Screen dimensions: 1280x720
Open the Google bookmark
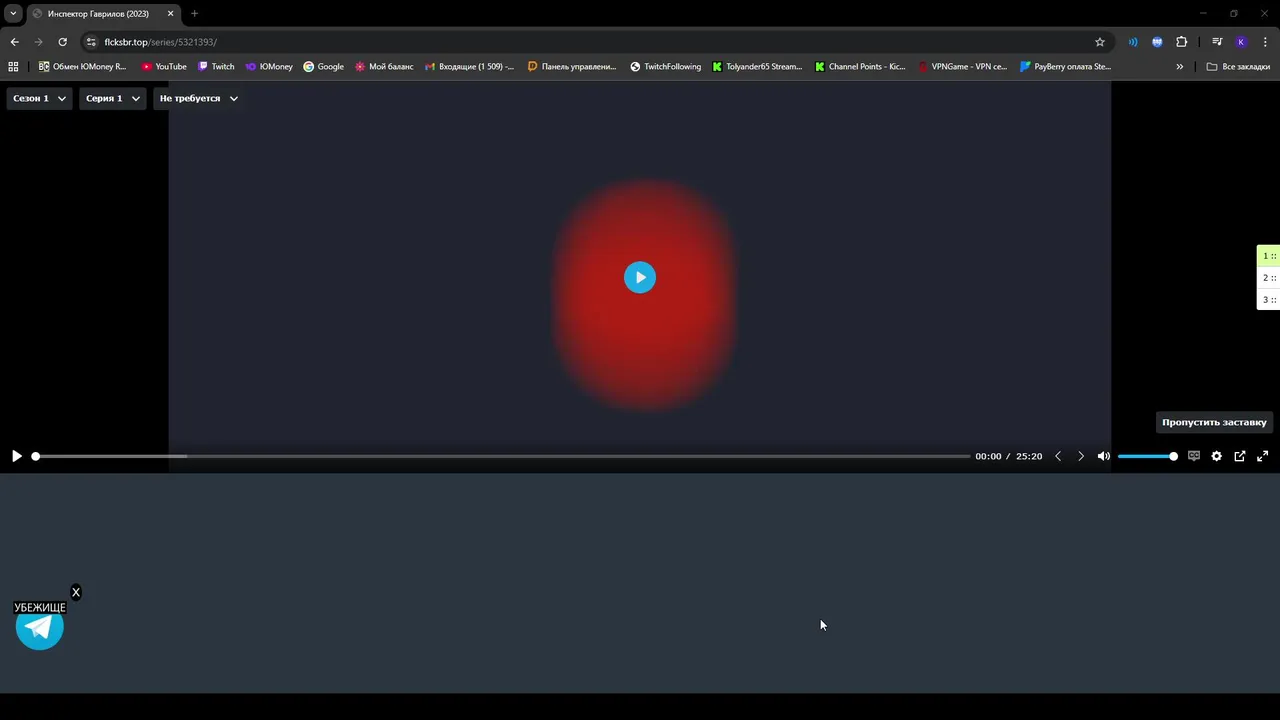[324, 67]
